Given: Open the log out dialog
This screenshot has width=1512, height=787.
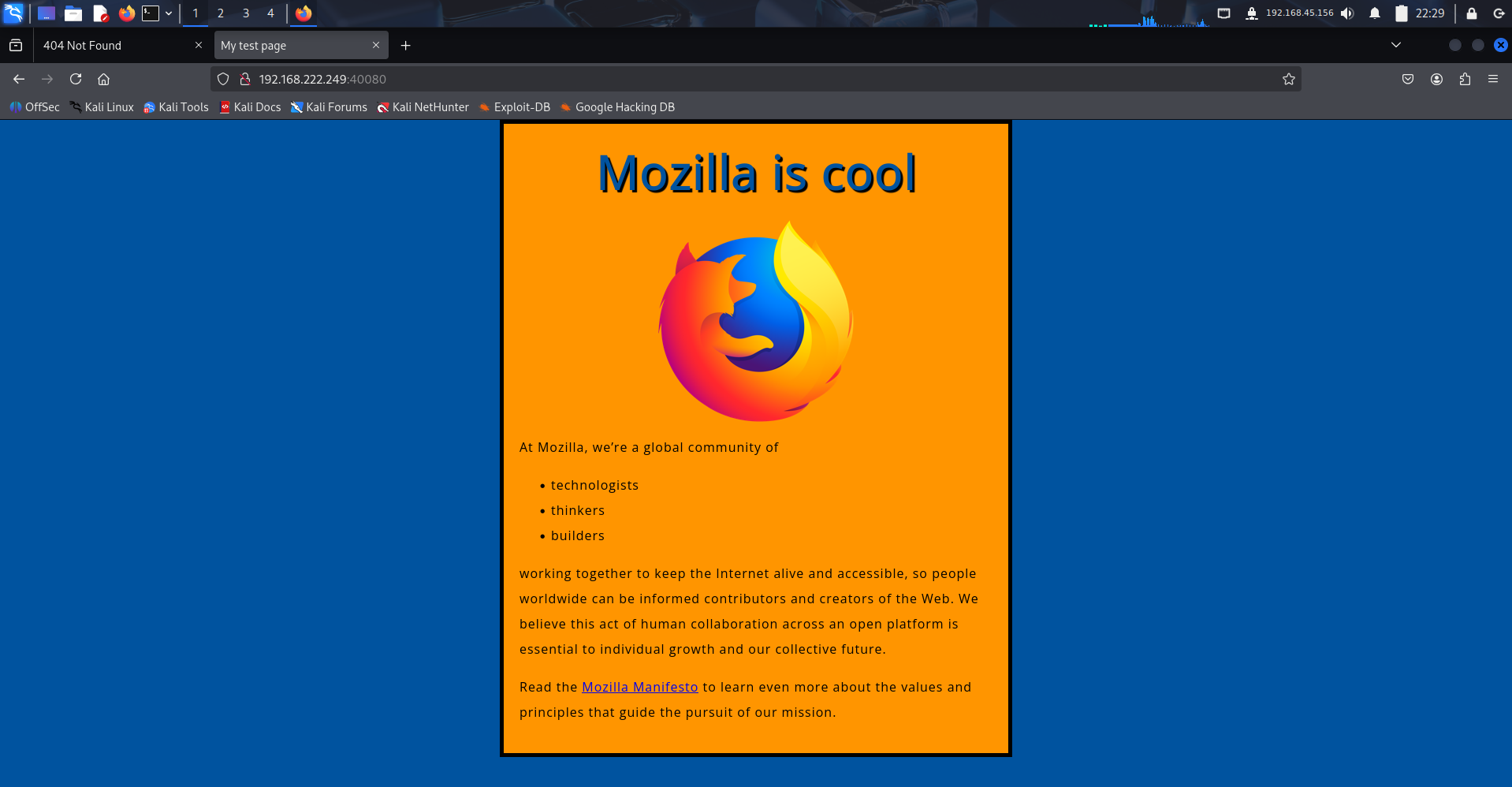Looking at the screenshot, I should pyautogui.click(x=1499, y=13).
